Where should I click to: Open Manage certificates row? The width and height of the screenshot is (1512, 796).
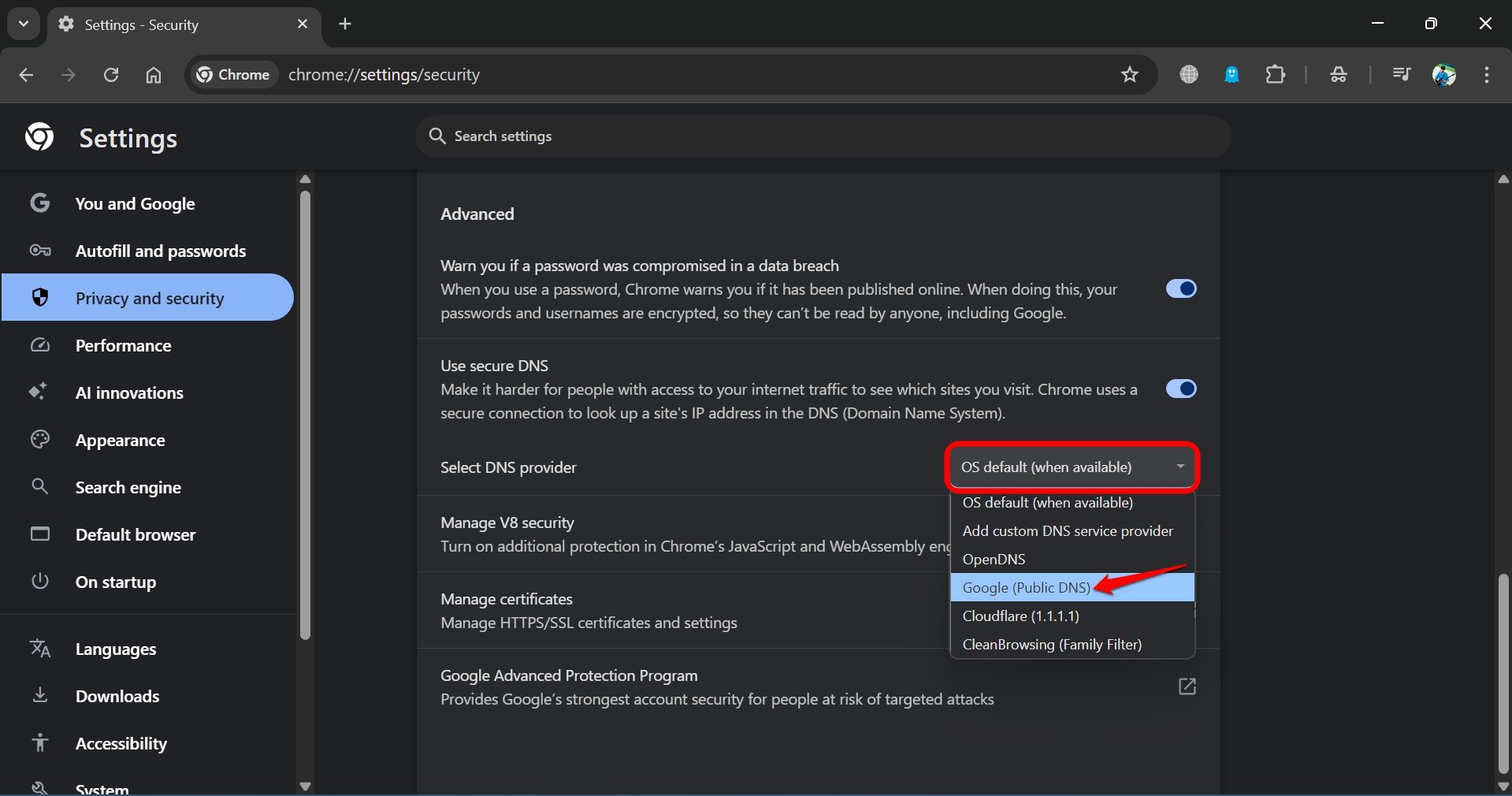coord(684,610)
